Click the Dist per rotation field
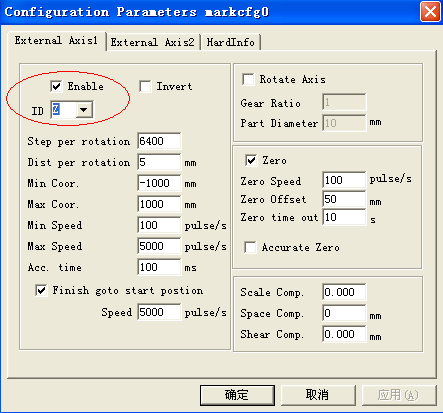Viewport: 443px width, 413px height. click(x=159, y=162)
